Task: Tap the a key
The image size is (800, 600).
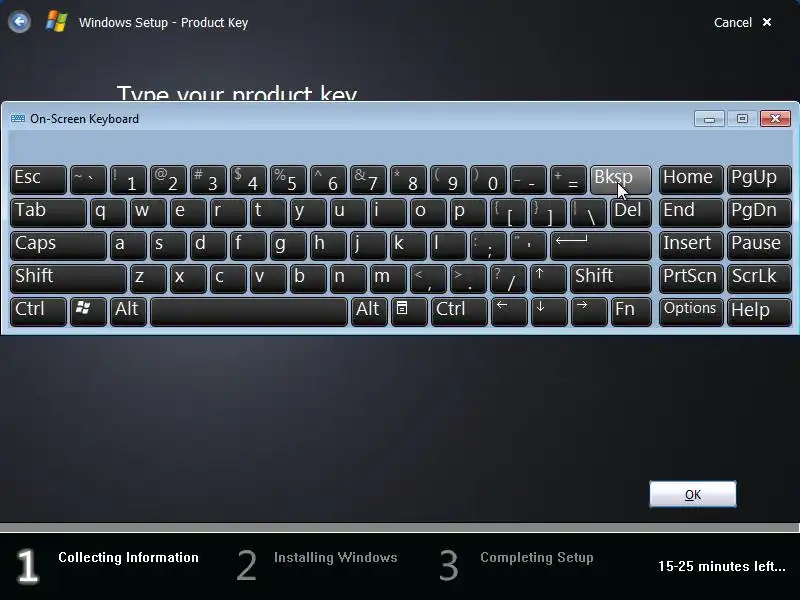Action: [x=128, y=245]
